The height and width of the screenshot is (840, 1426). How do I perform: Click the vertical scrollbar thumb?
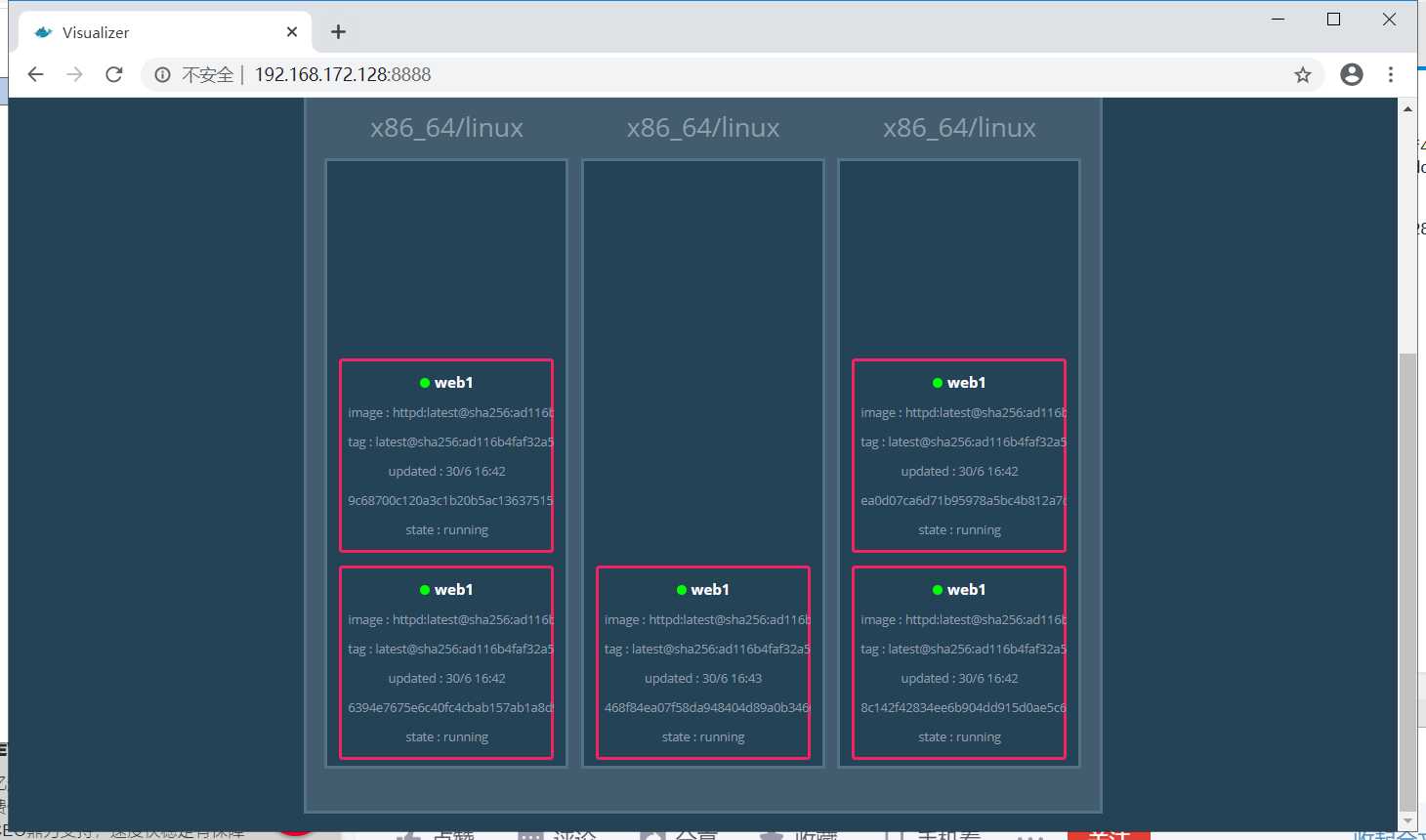click(1407, 581)
